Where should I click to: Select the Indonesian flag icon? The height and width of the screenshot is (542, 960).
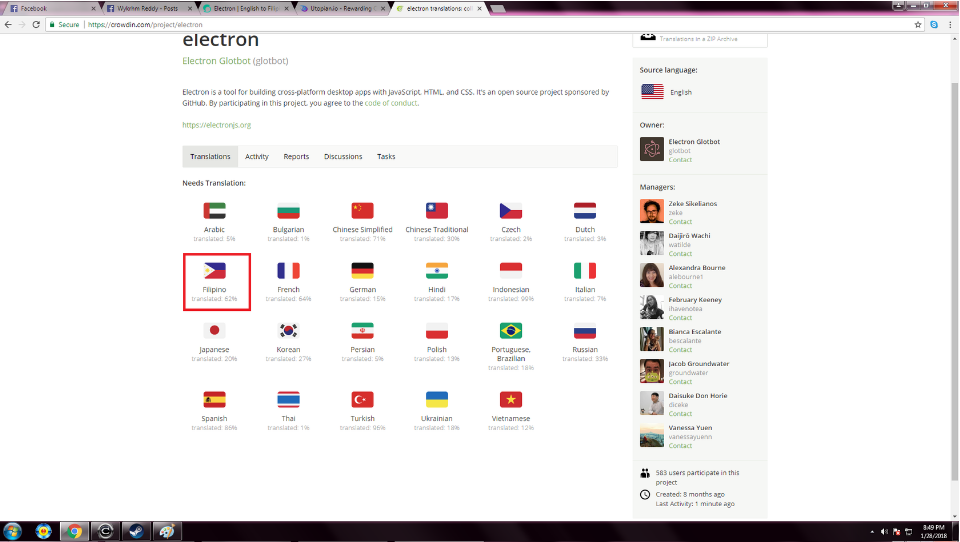511,271
